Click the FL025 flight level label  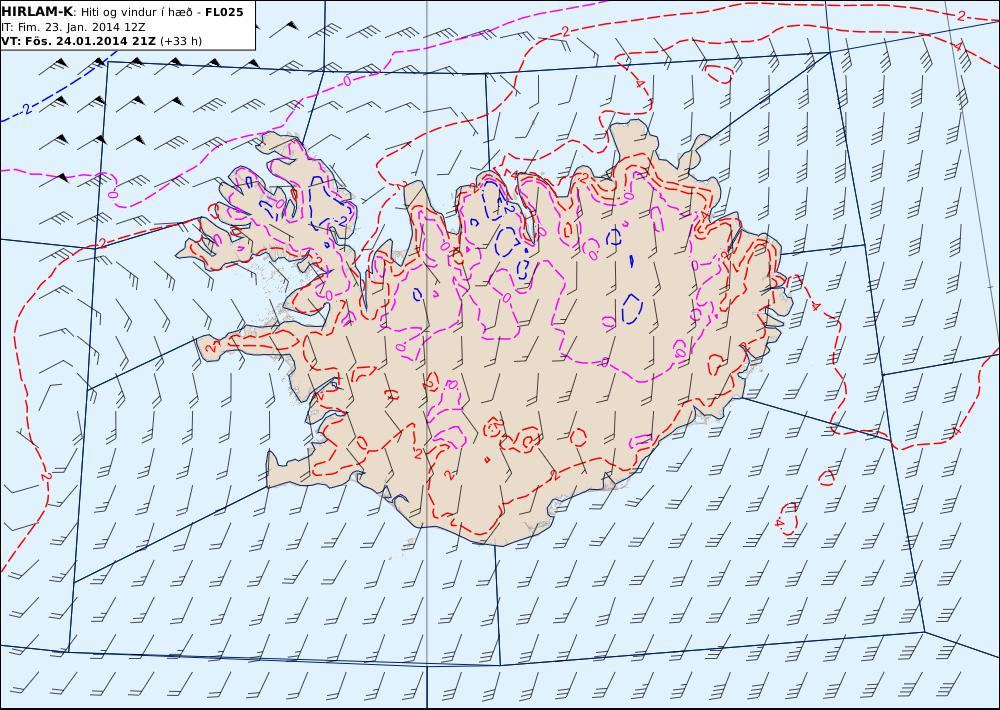(224, 12)
